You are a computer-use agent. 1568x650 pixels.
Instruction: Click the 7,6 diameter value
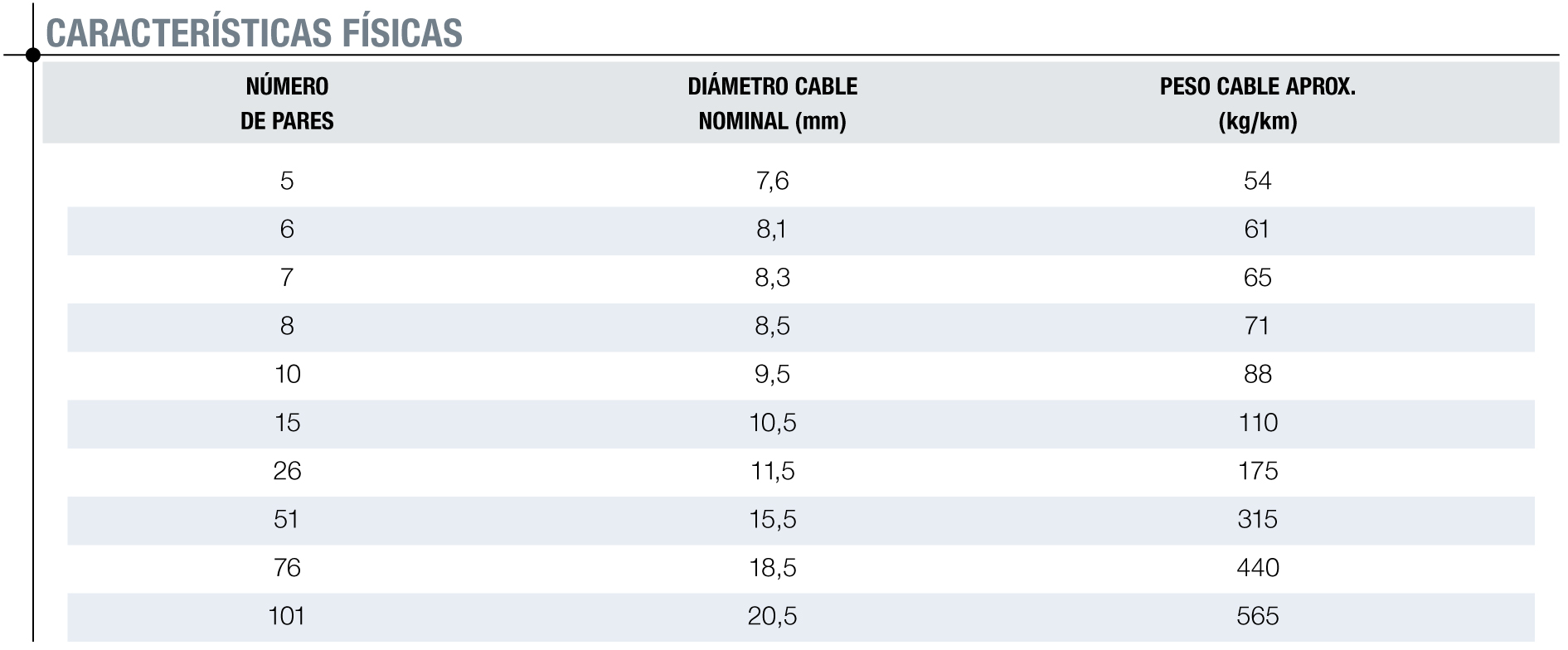[772, 181]
